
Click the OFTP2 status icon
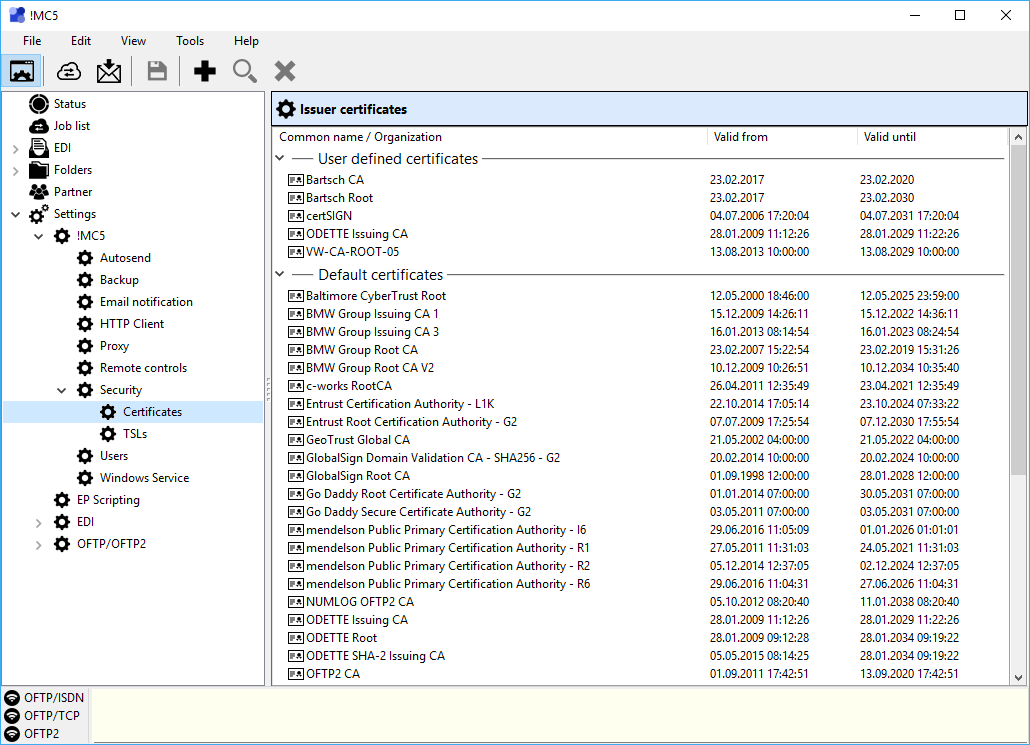[x=12, y=734]
